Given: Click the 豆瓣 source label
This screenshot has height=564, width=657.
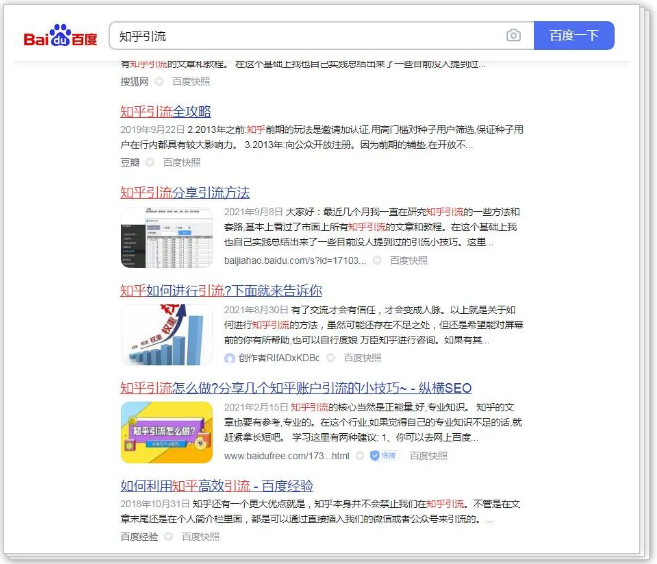Looking at the screenshot, I should pyautogui.click(x=130, y=162).
